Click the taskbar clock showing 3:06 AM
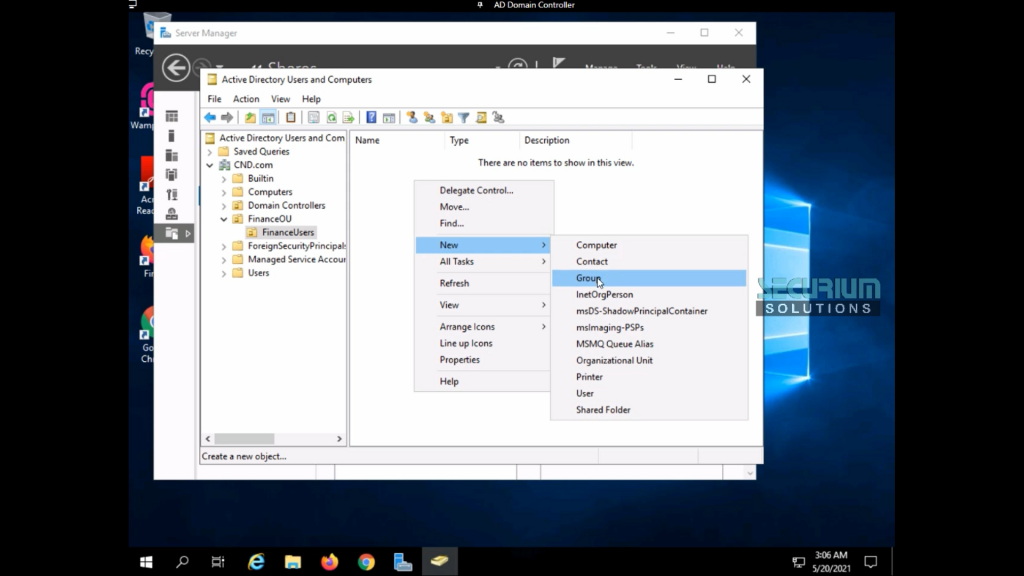The height and width of the screenshot is (576, 1024). click(x=831, y=562)
